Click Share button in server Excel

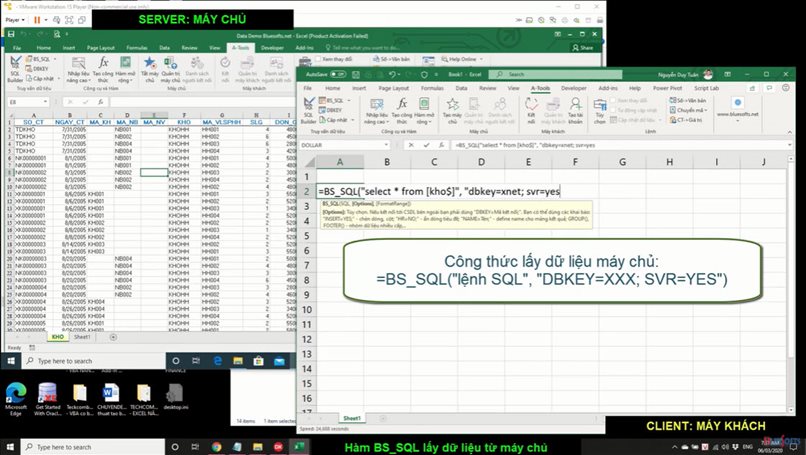[x=583, y=48]
